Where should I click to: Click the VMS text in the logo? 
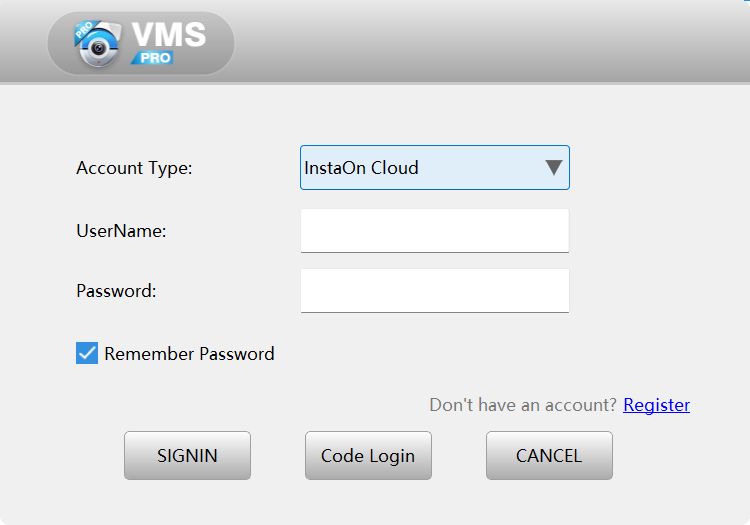(168, 34)
